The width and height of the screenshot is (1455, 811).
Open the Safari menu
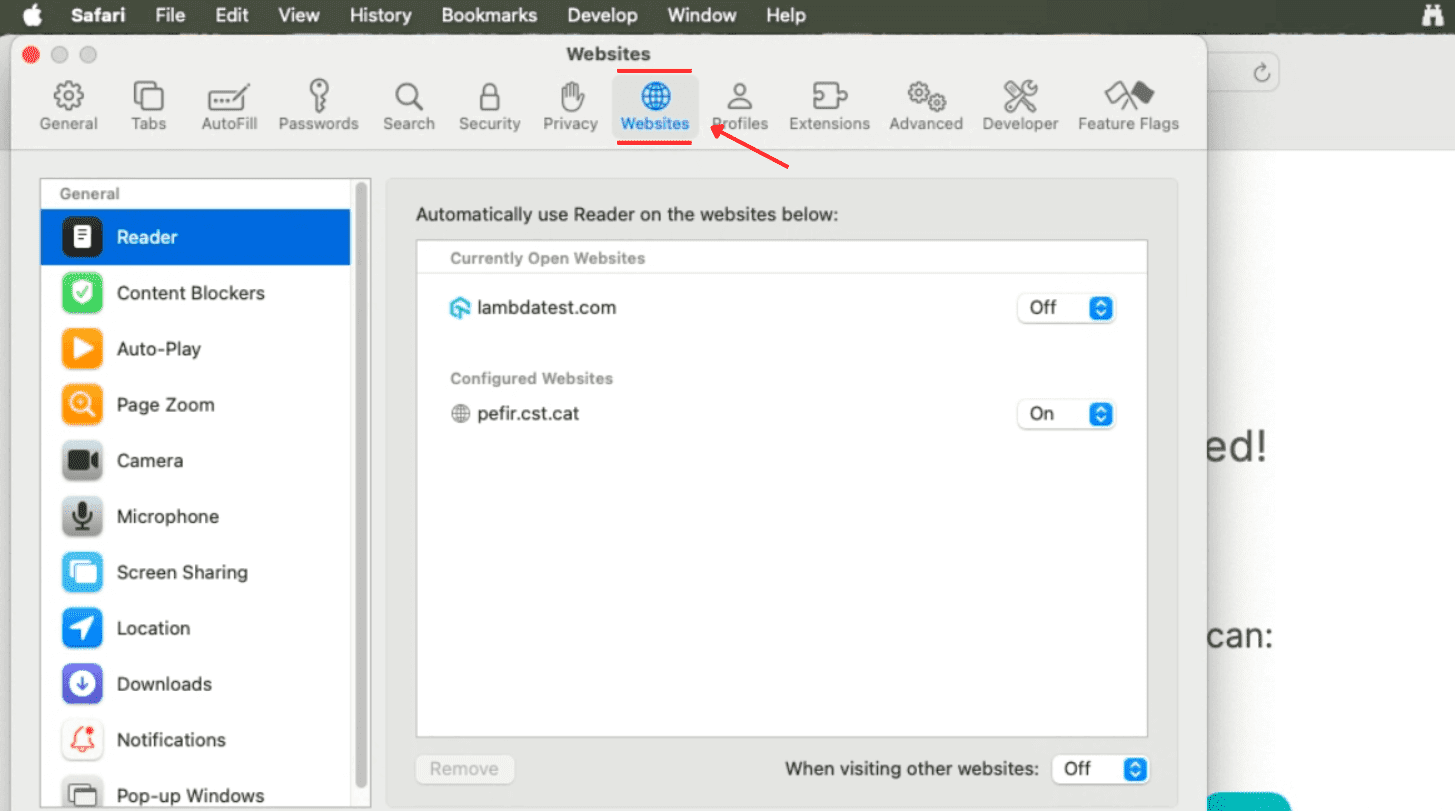click(x=98, y=15)
